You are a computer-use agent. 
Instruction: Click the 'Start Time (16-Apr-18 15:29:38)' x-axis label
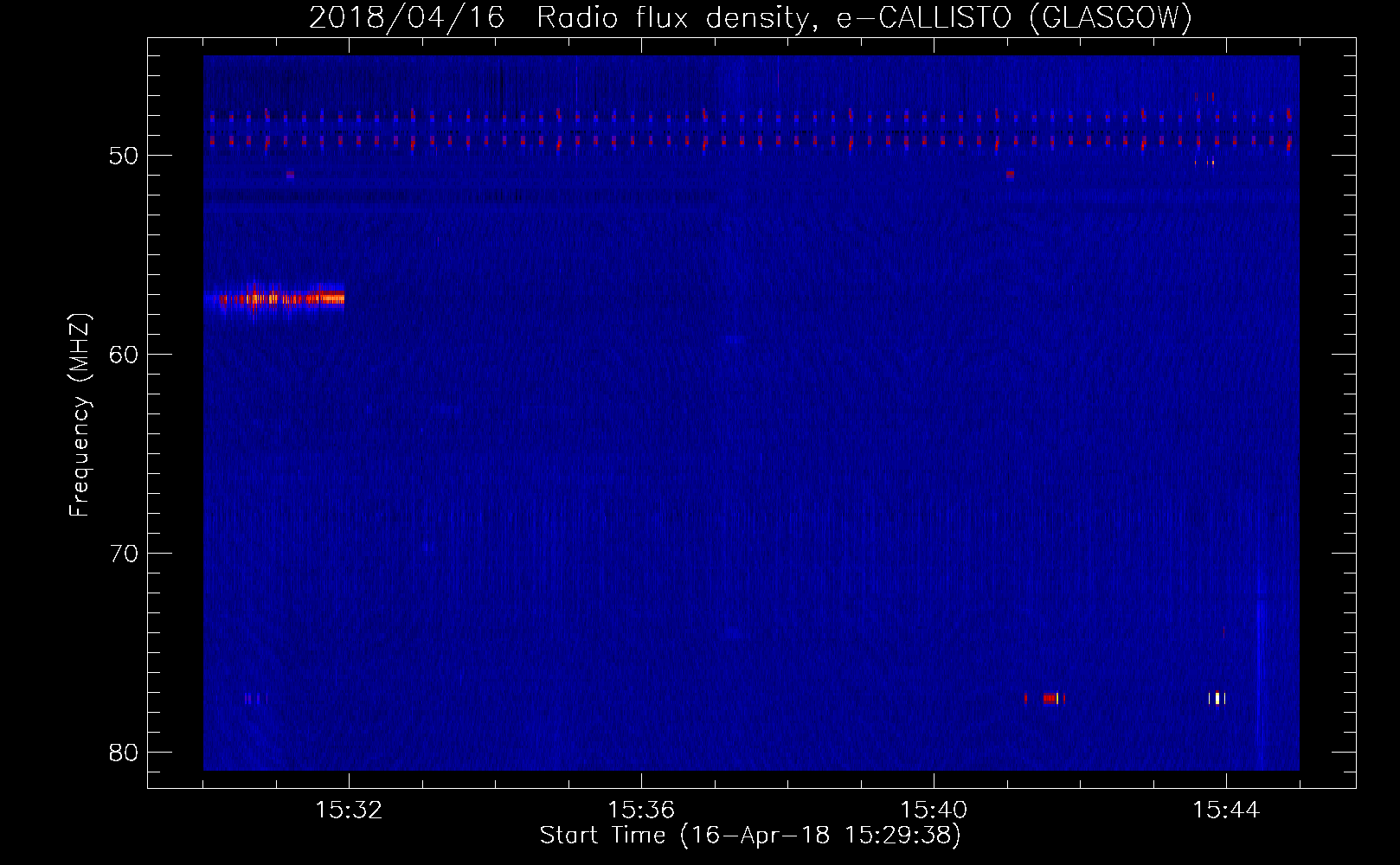pyautogui.click(x=750, y=836)
